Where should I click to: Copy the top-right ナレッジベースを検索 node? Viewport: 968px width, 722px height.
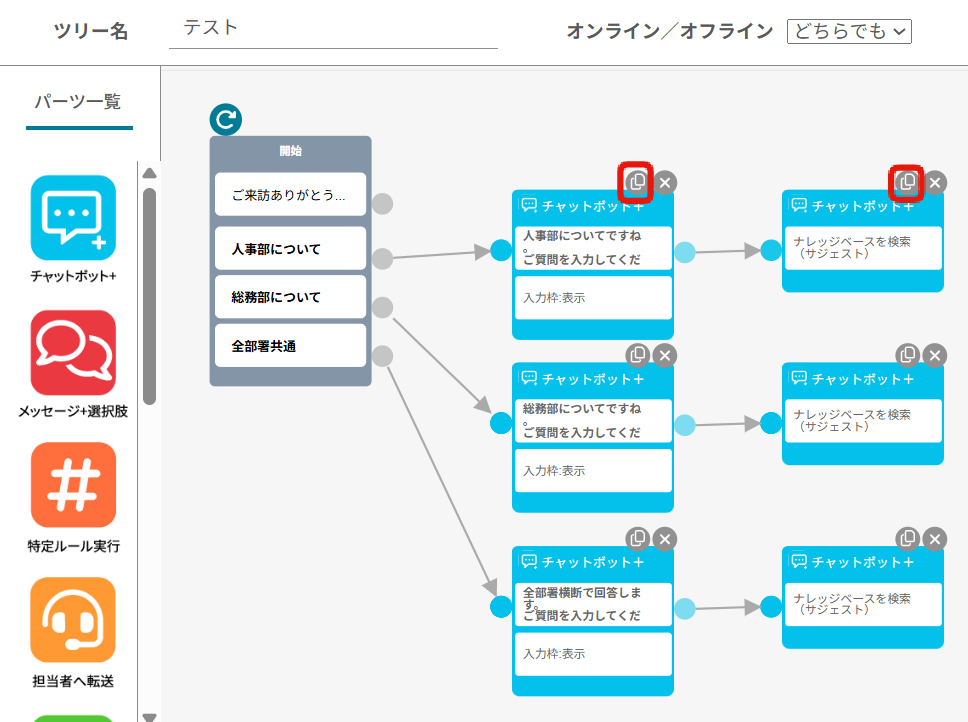click(908, 182)
